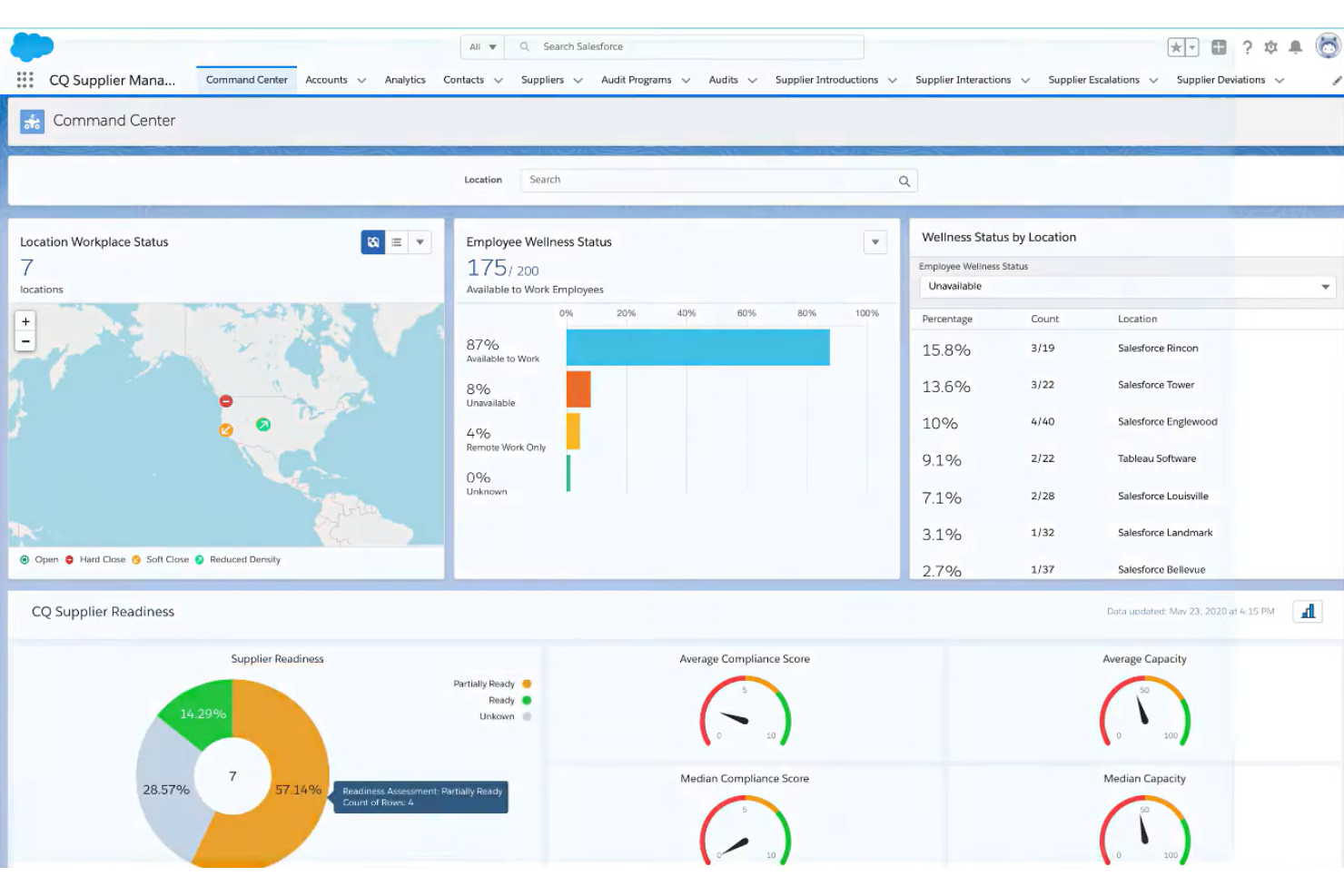
Task: Click the Salesforce Help question mark icon
Action: [x=1246, y=47]
